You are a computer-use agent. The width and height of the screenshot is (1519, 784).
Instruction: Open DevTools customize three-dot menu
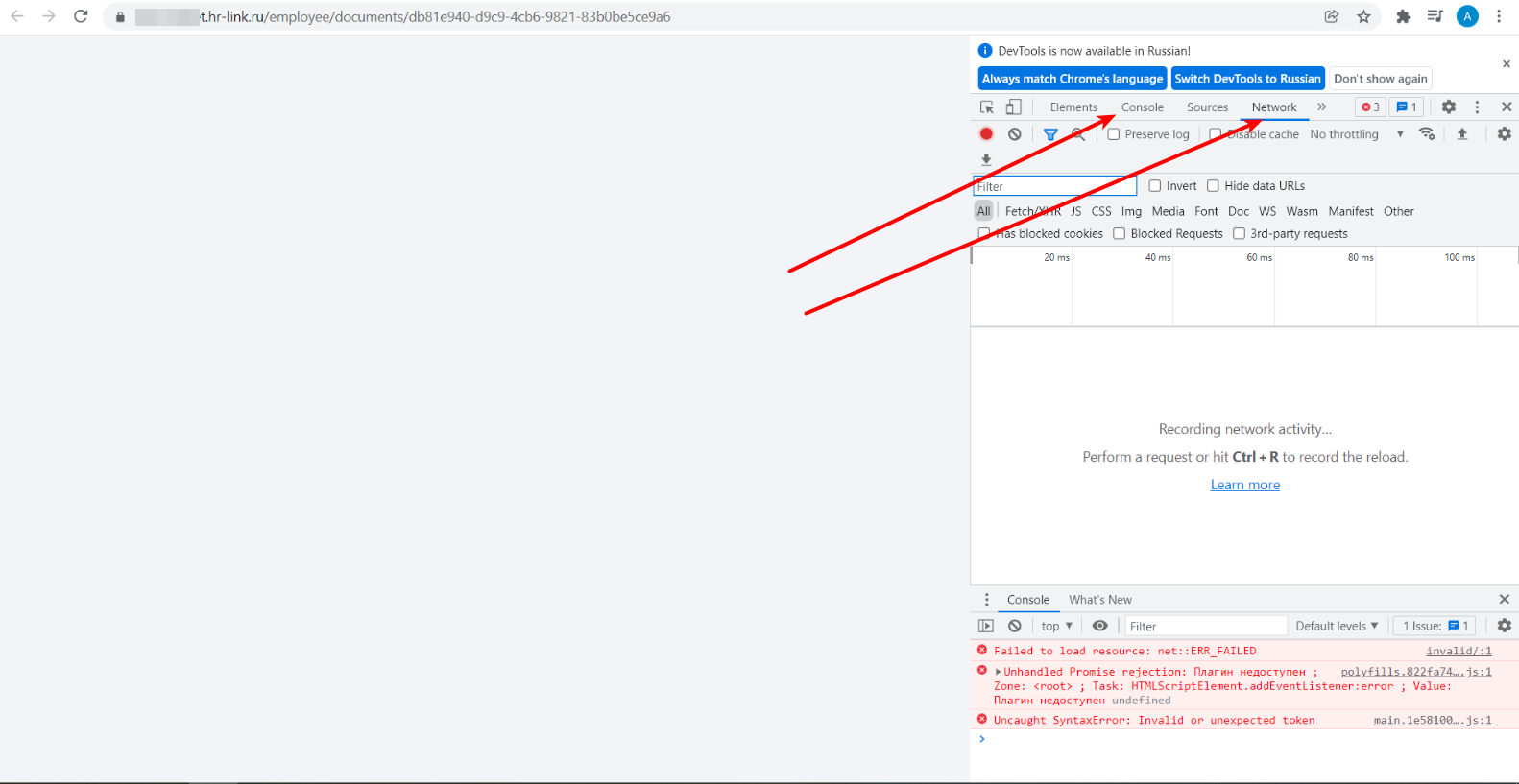(1477, 107)
